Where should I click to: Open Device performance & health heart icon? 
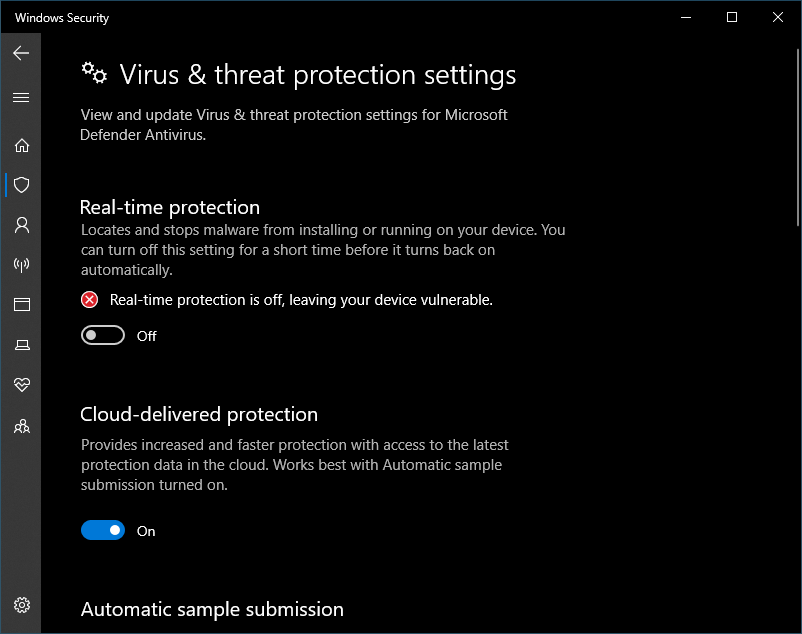coord(21,385)
